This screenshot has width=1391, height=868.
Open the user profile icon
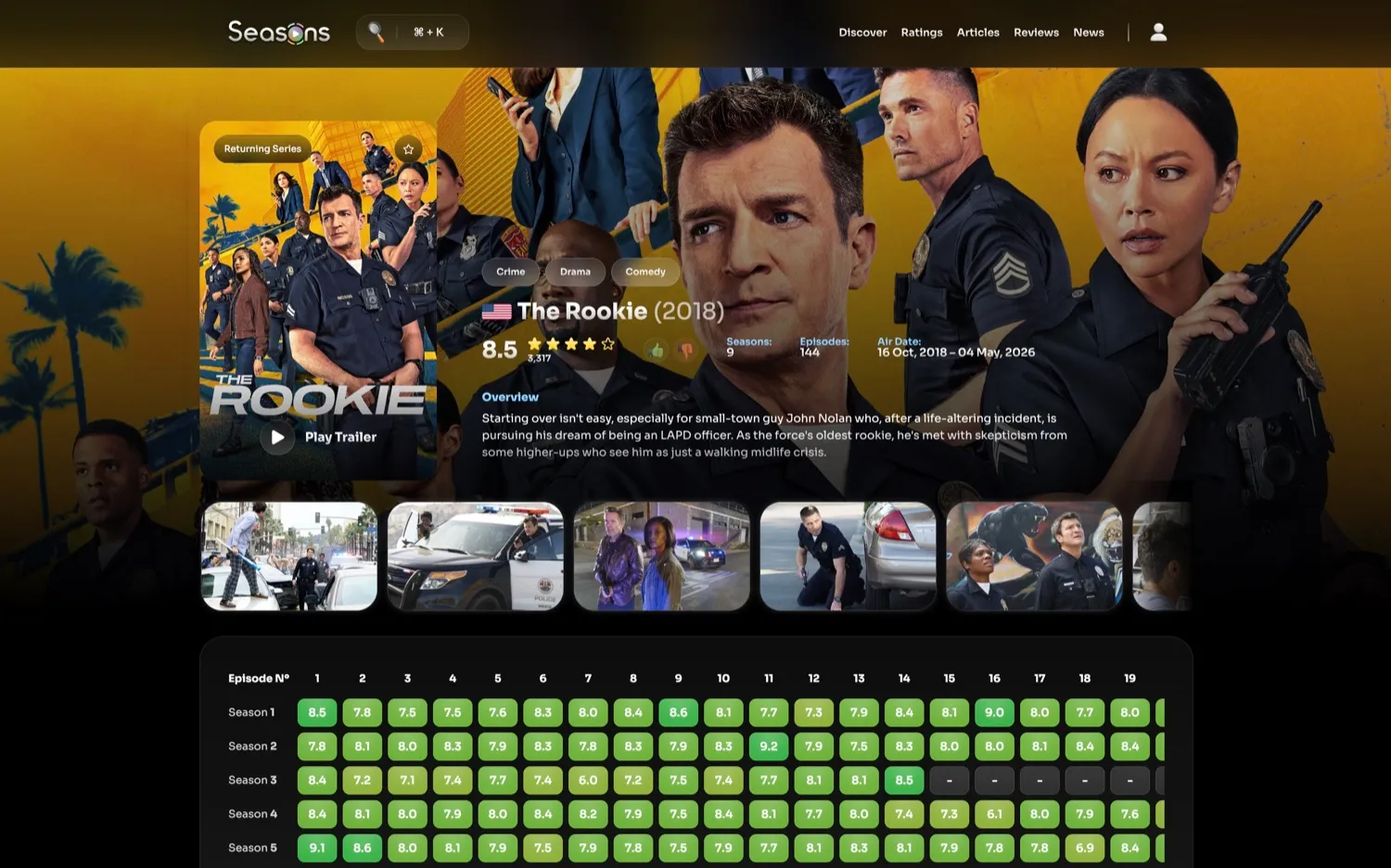(1158, 32)
